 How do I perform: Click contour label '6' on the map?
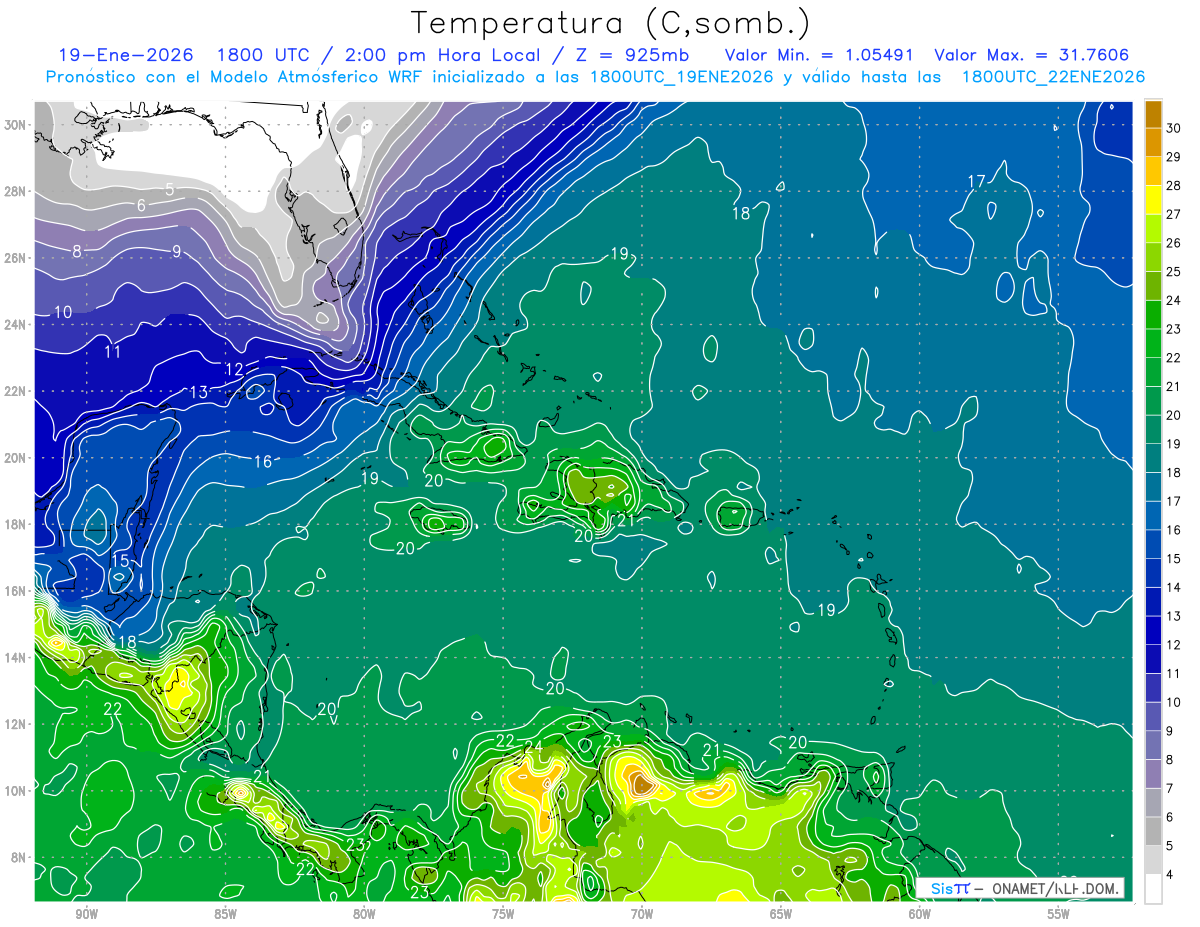click(x=141, y=205)
